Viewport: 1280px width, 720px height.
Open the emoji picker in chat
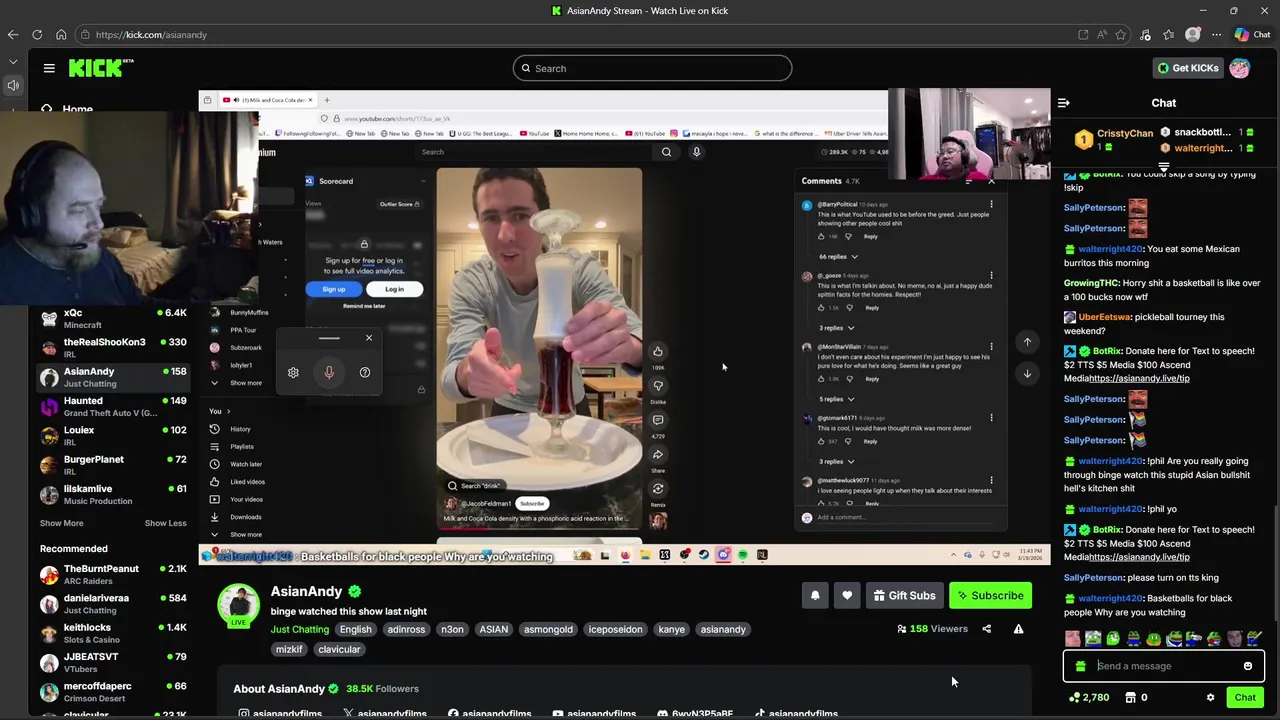point(1247,666)
